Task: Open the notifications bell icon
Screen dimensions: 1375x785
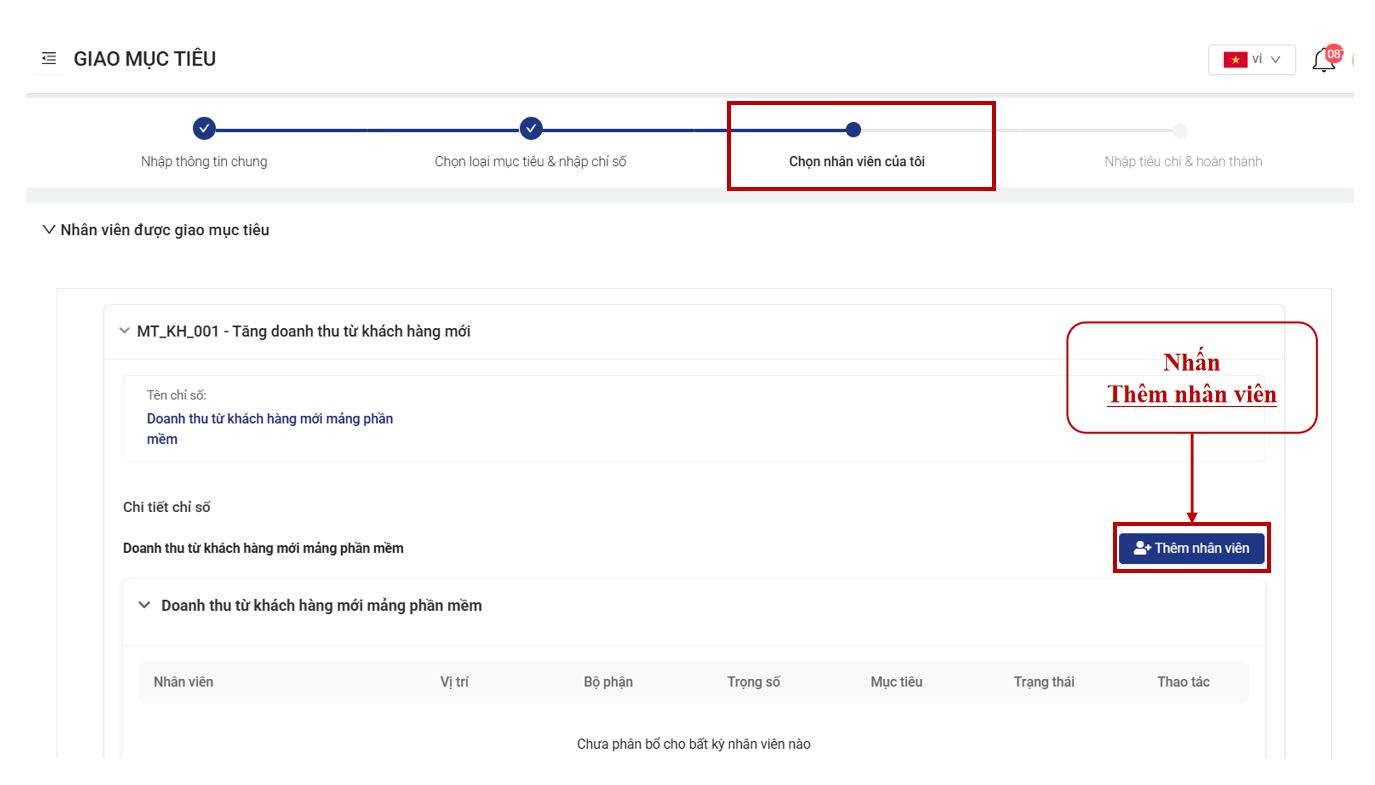Action: (x=1324, y=60)
